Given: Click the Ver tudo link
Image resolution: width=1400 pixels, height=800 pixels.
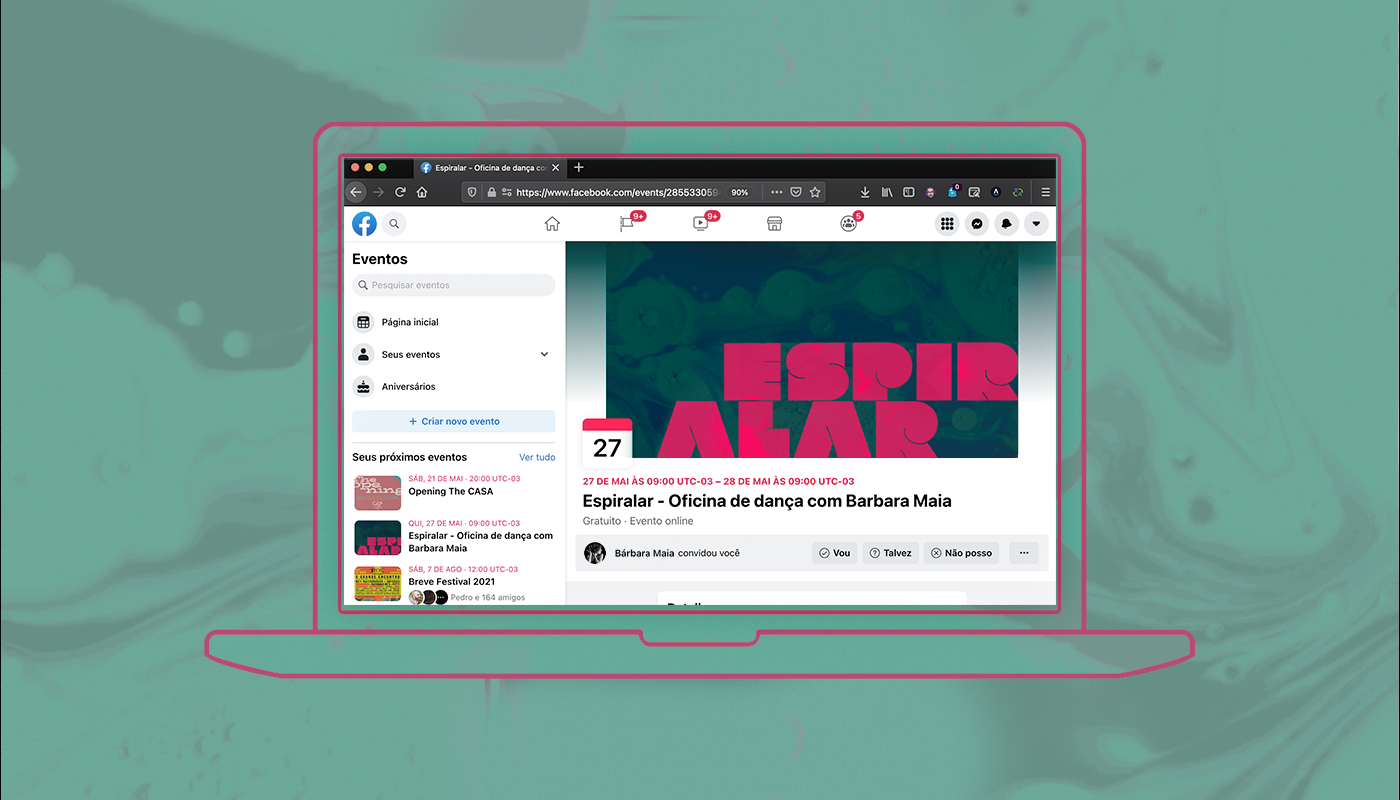Looking at the screenshot, I should 537,457.
